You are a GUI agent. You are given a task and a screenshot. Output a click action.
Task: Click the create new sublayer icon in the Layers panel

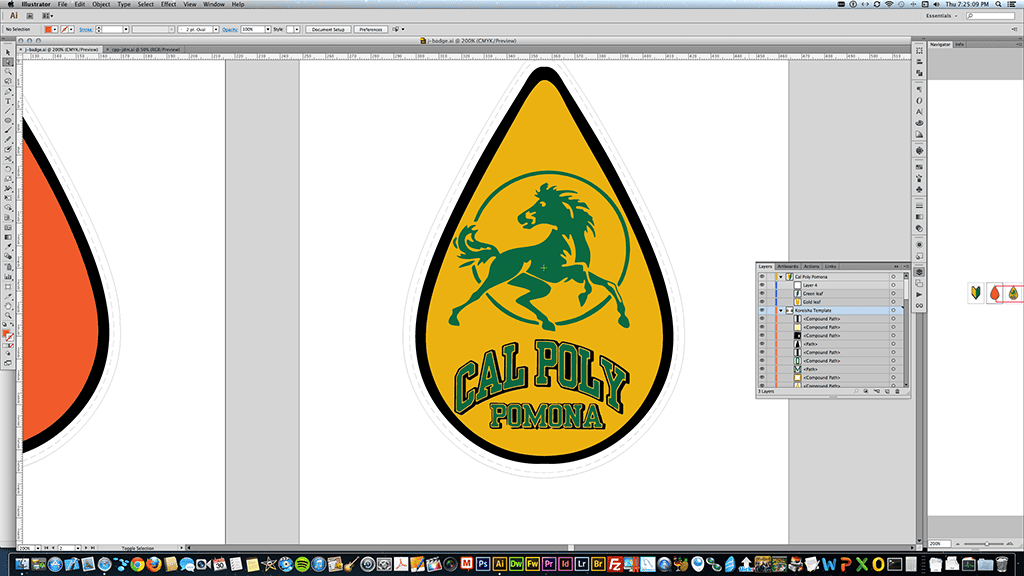[876, 391]
